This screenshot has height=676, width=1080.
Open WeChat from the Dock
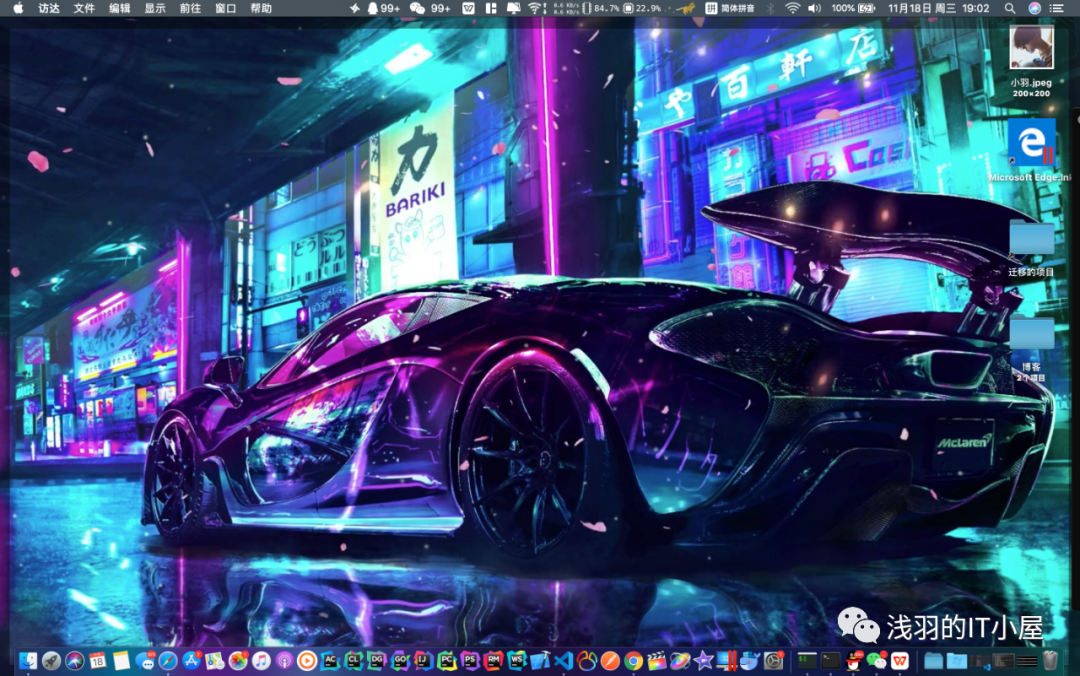point(877,661)
